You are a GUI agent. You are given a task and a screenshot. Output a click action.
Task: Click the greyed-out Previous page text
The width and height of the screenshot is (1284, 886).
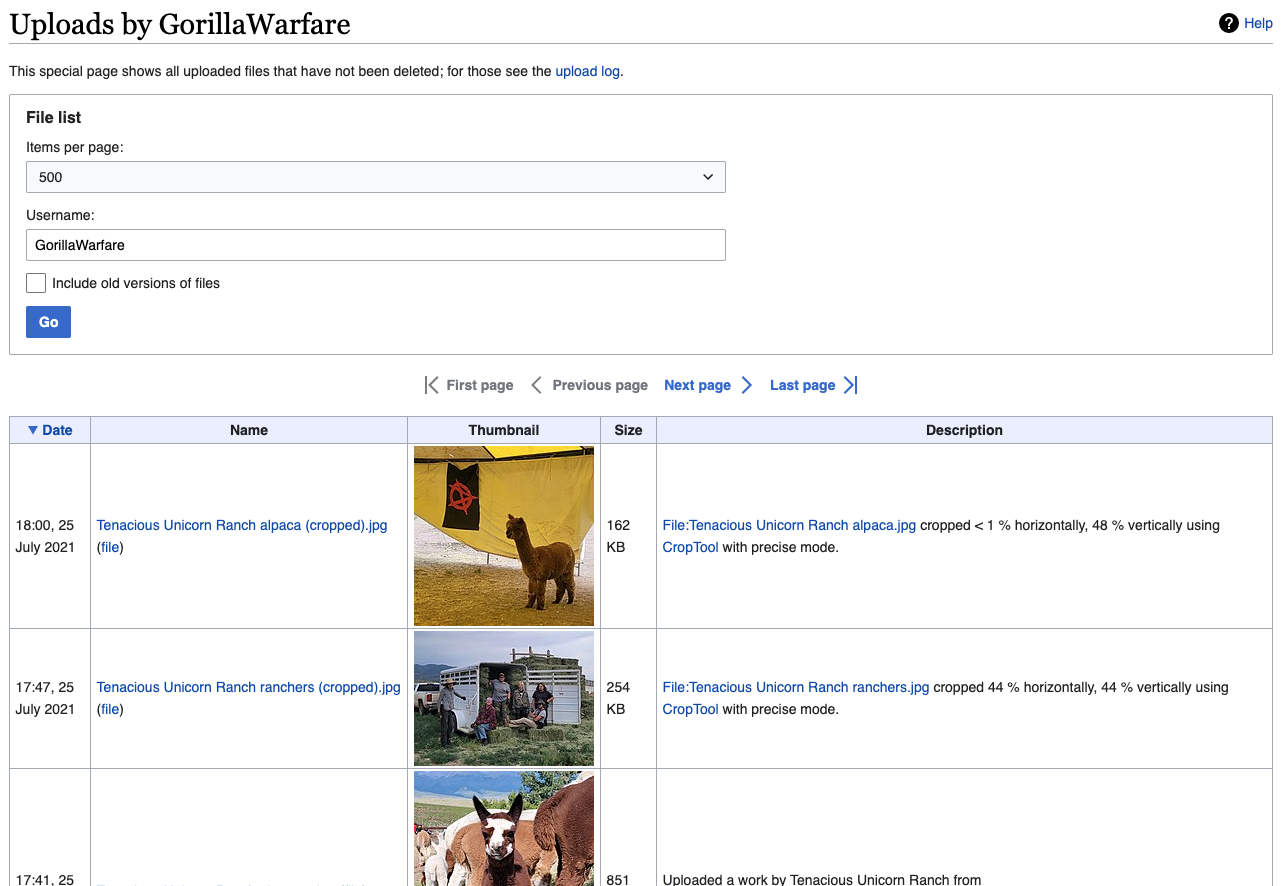(600, 385)
